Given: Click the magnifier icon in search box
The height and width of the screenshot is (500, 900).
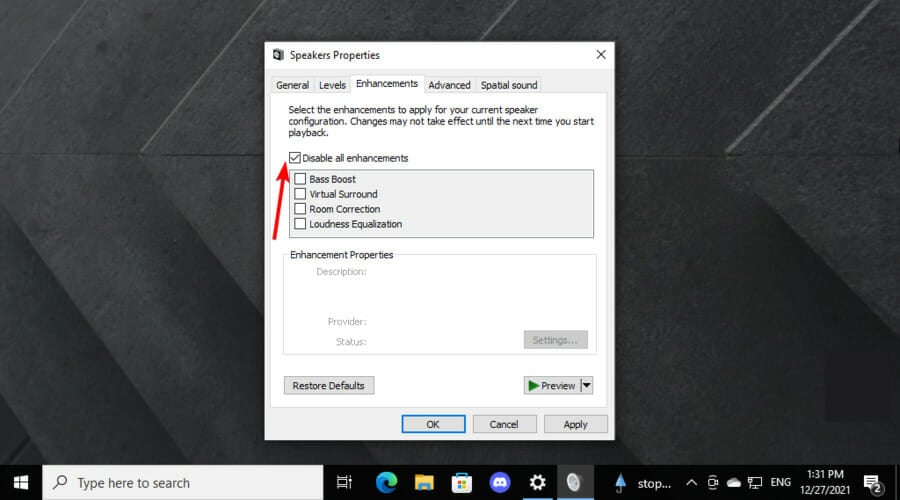Looking at the screenshot, I should (x=60, y=482).
